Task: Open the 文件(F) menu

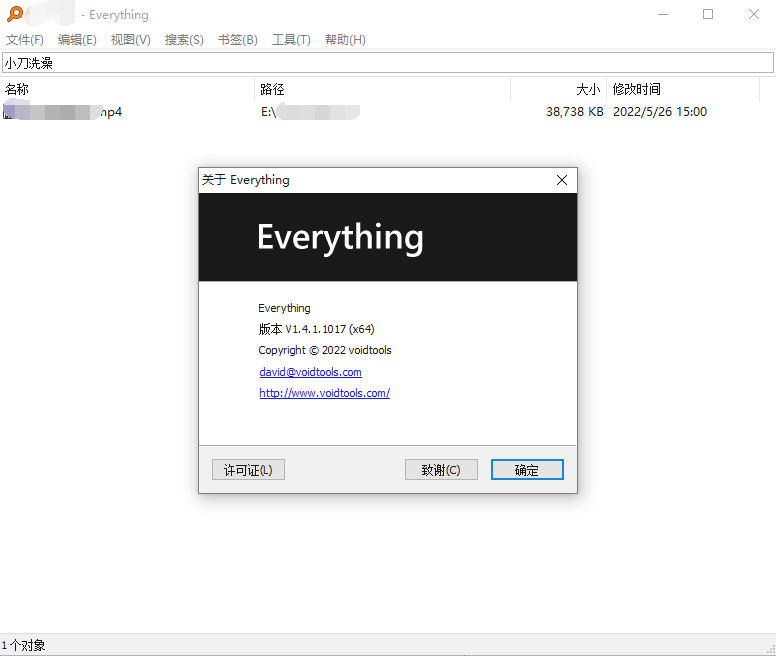Action: point(25,40)
